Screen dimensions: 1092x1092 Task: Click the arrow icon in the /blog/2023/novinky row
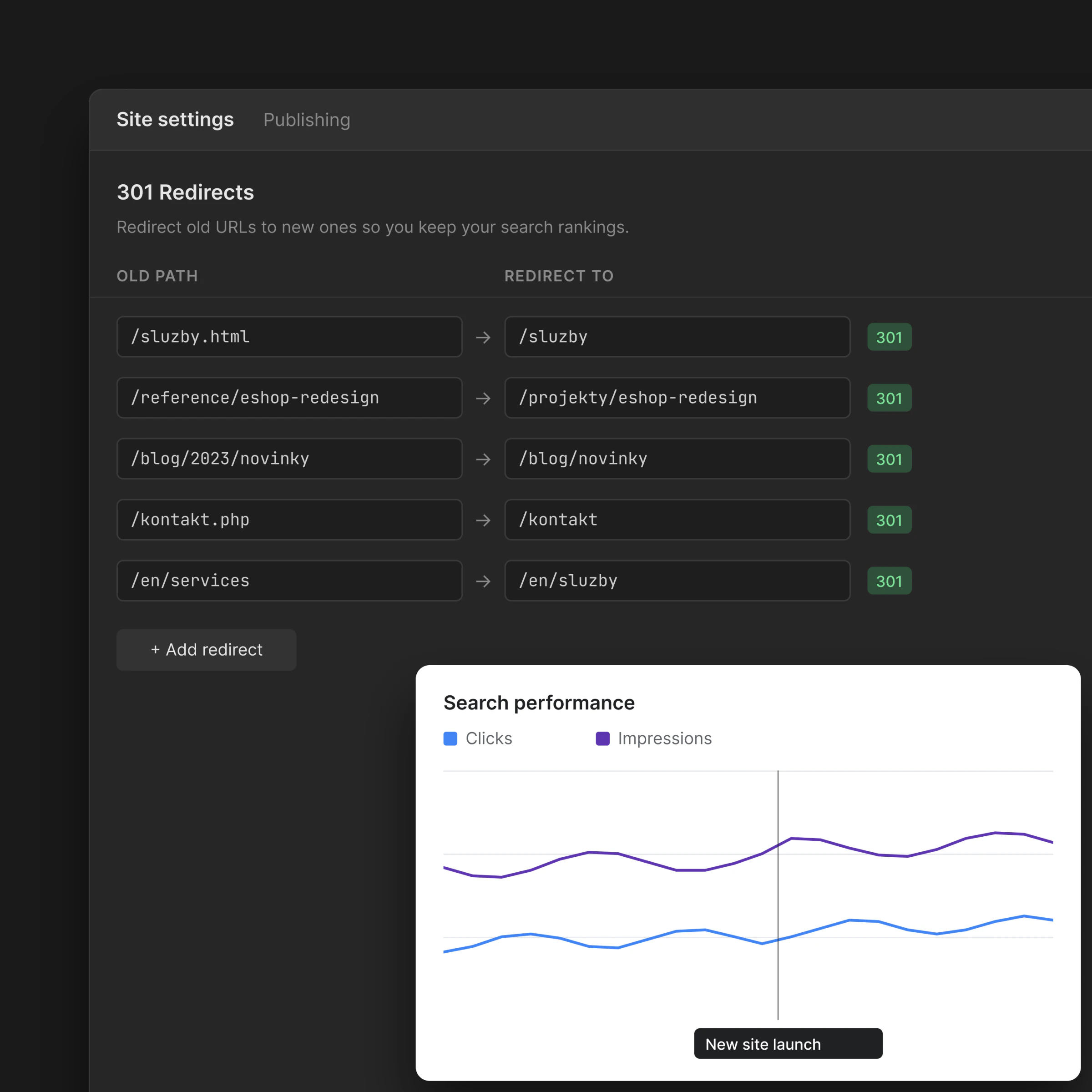[483, 460]
